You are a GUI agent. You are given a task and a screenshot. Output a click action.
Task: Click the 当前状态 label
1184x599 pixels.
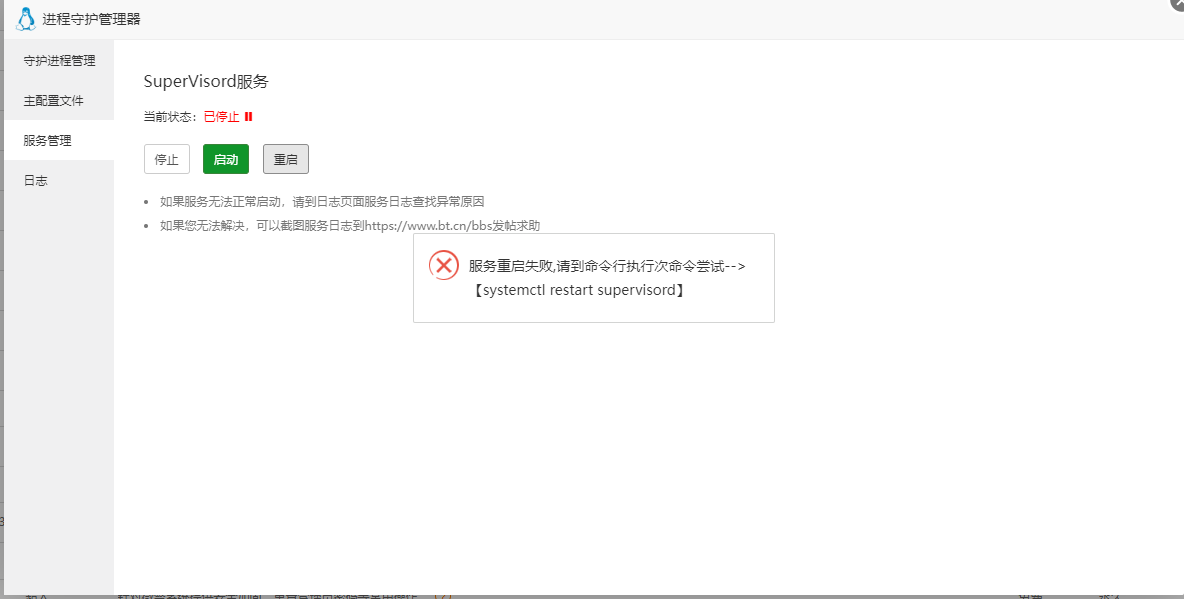click(171, 116)
